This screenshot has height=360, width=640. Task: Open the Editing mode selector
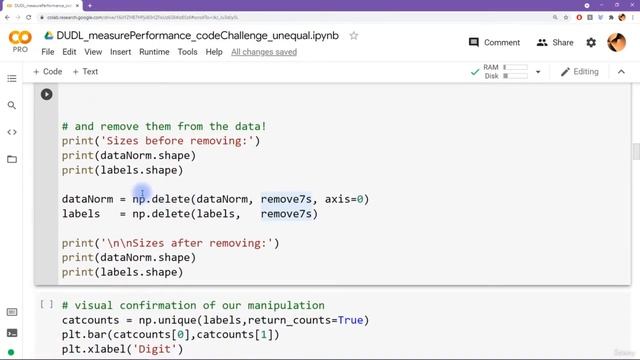[580, 72]
